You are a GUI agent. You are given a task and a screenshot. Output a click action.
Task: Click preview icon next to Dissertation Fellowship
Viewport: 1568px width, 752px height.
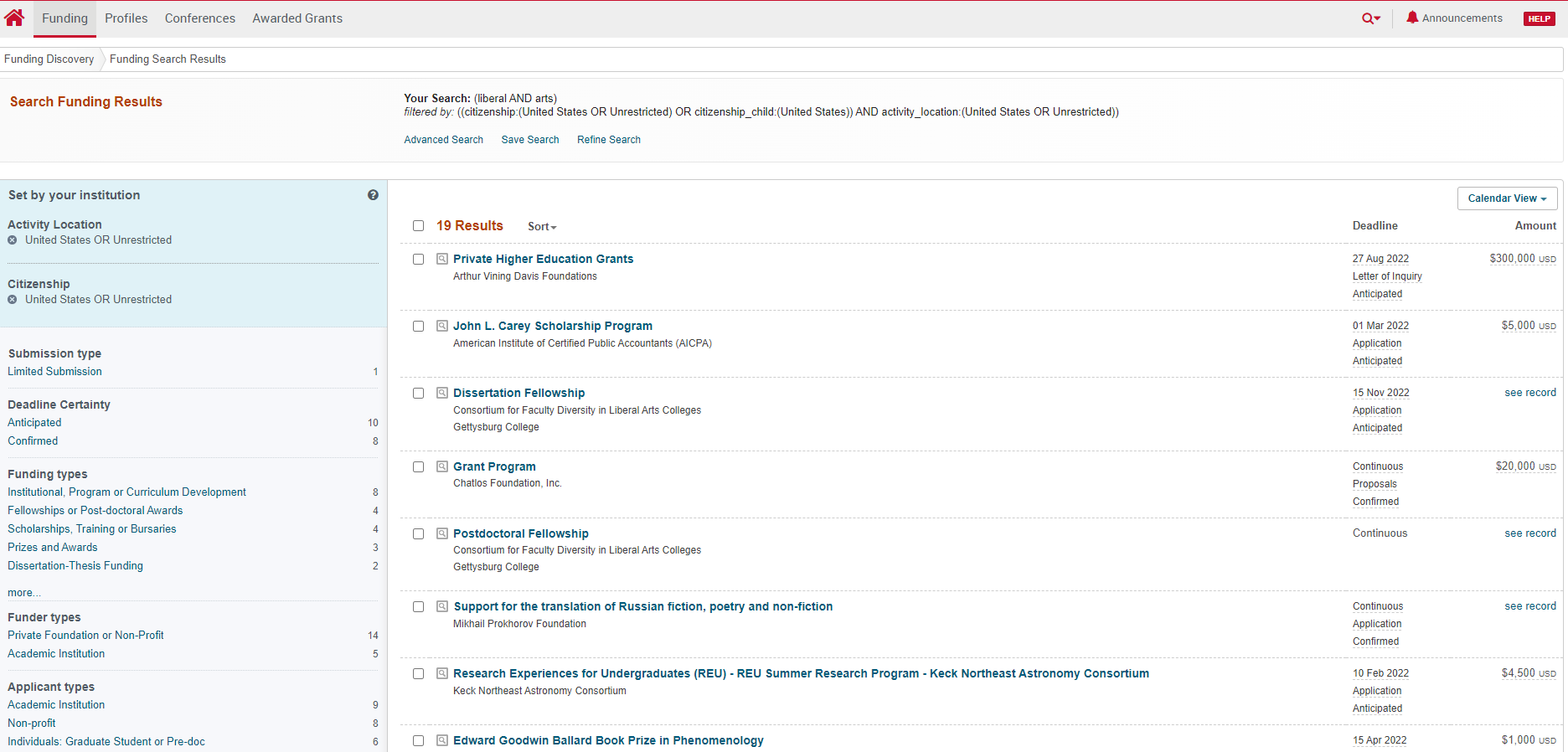442,393
